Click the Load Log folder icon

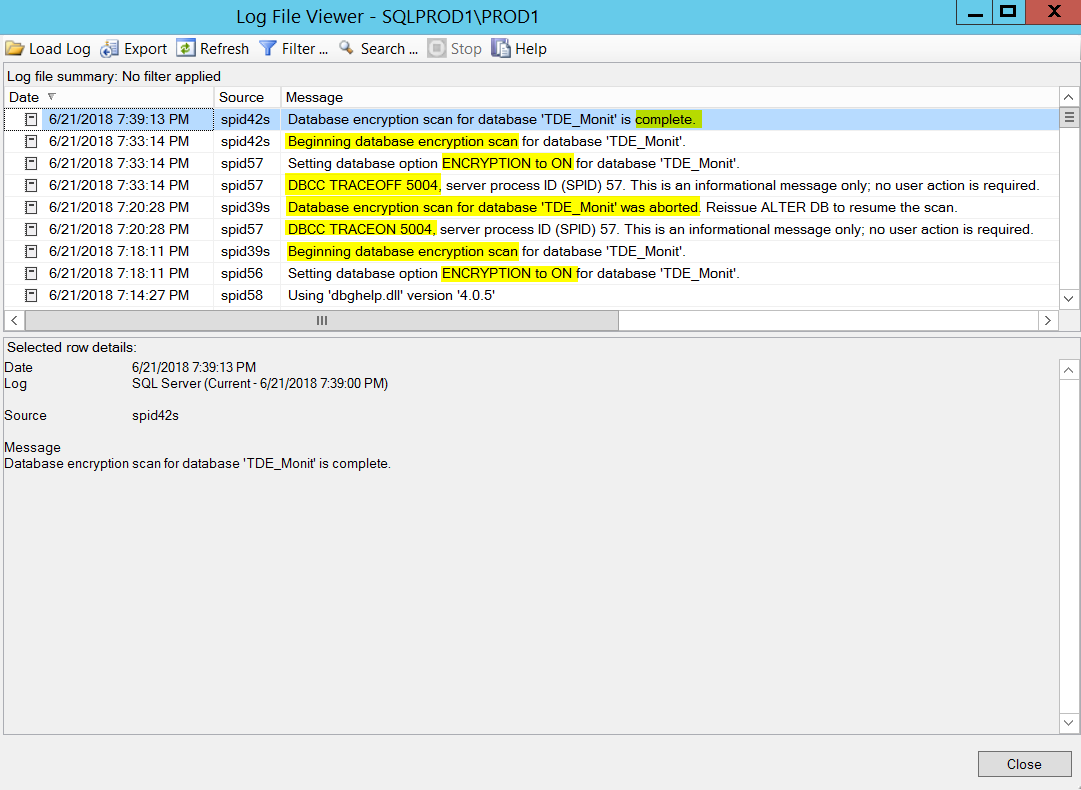coord(14,48)
